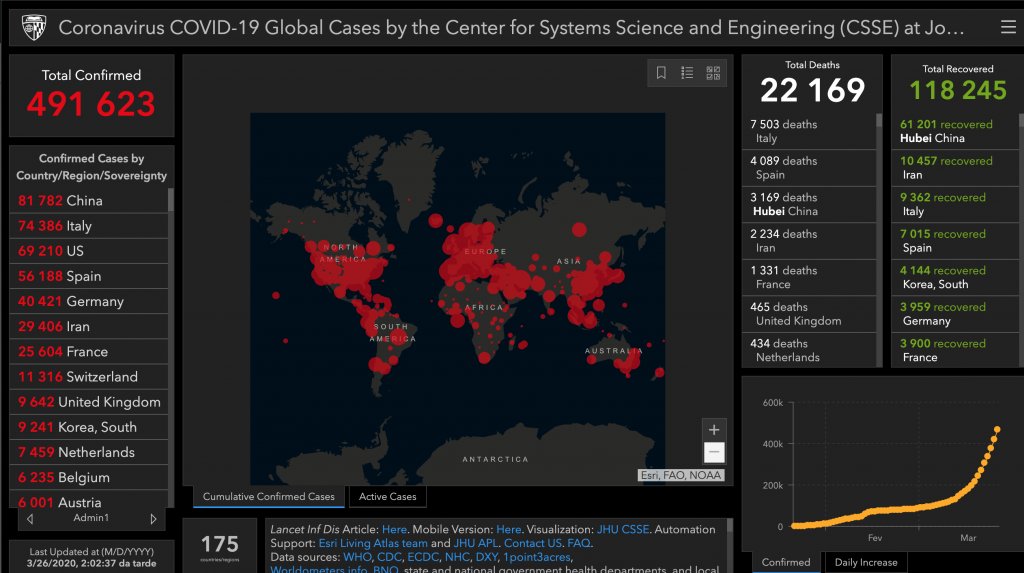Go to previous Admin1 list page
Viewport: 1024px width, 573px height.
pyautogui.click(x=30, y=519)
